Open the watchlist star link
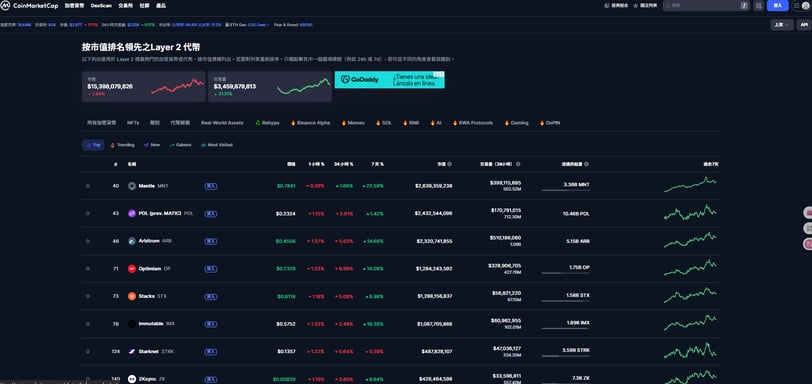The width and height of the screenshot is (812, 384). pos(645,5)
